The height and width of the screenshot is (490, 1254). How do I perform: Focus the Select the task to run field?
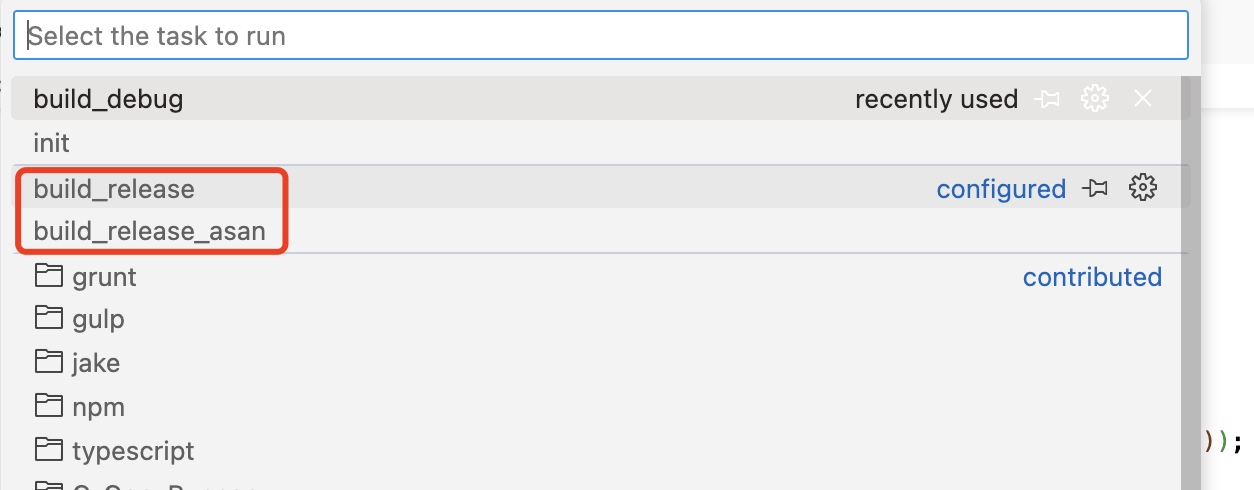pos(601,36)
